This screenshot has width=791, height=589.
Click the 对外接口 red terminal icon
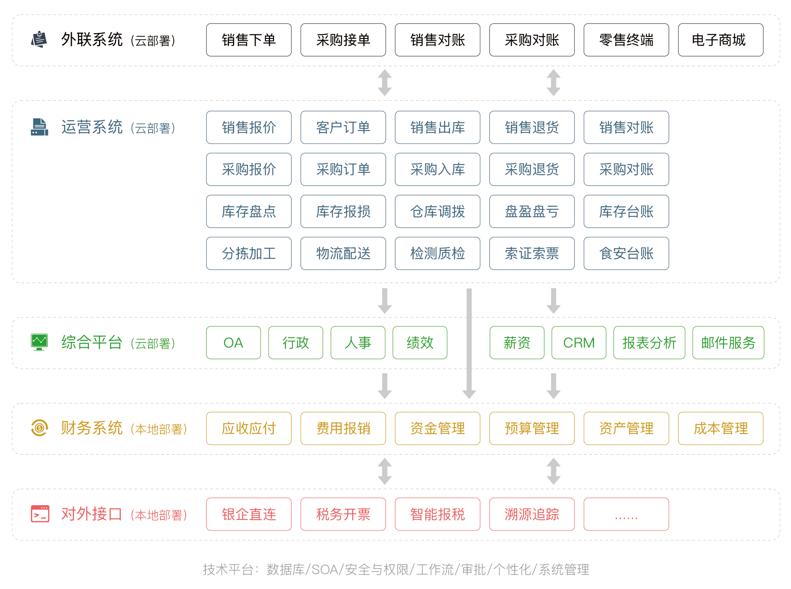point(39,514)
